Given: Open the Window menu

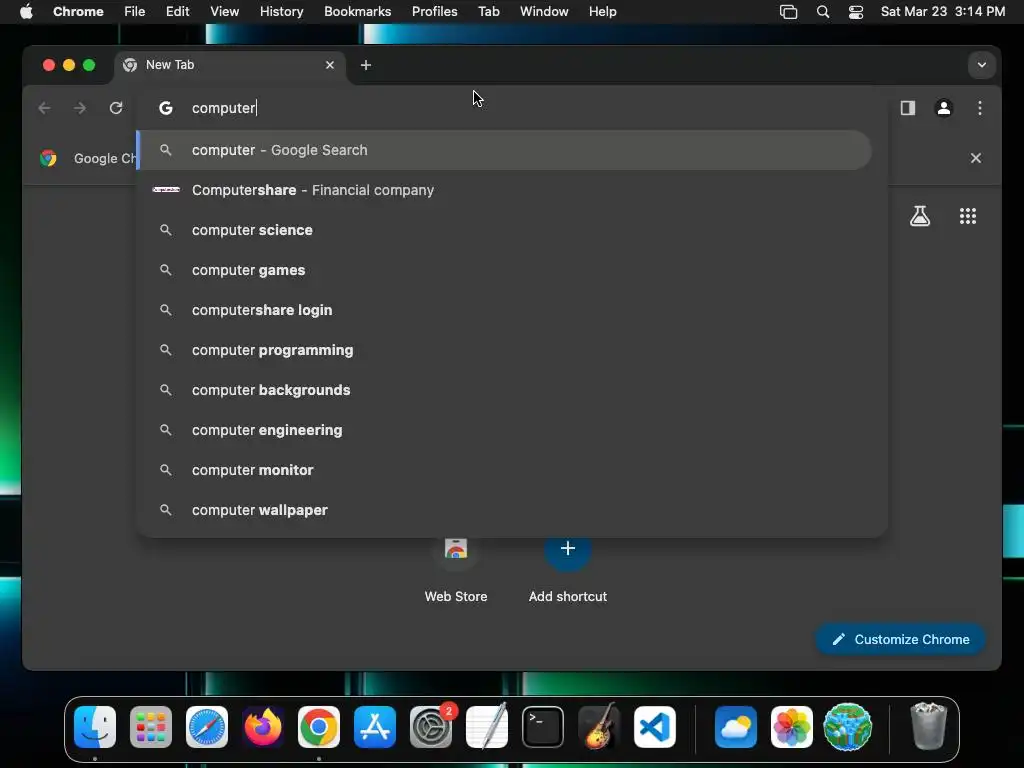Looking at the screenshot, I should [x=544, y=11].
